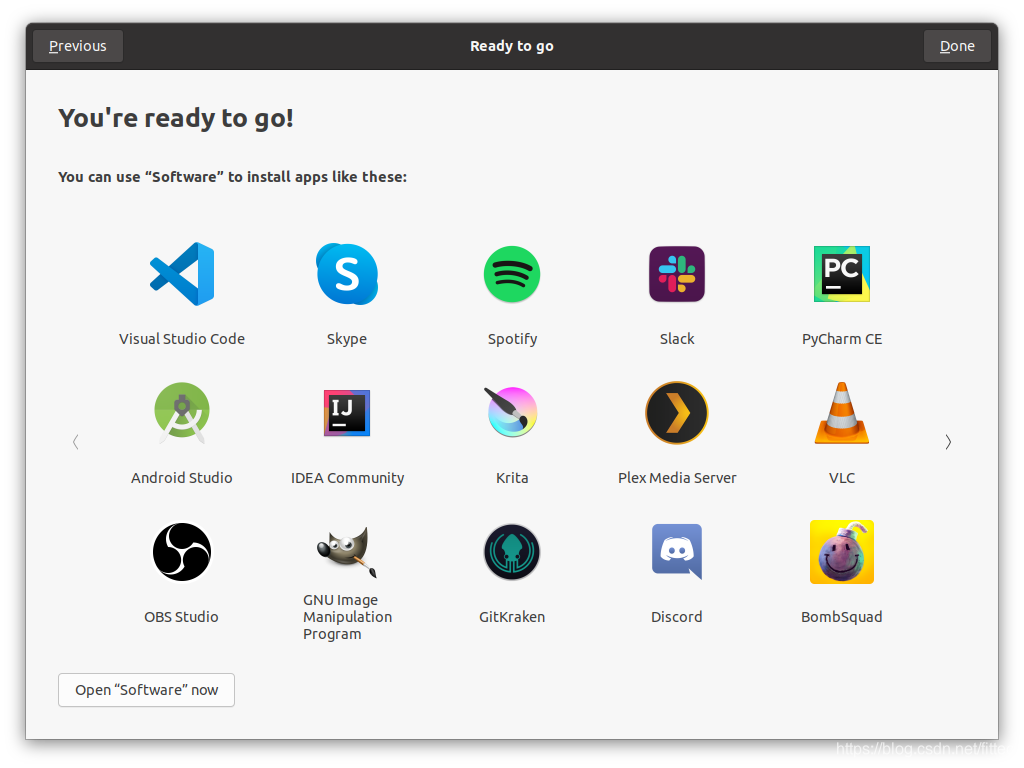Click the "IDEA Community" label text

(347, 478)
